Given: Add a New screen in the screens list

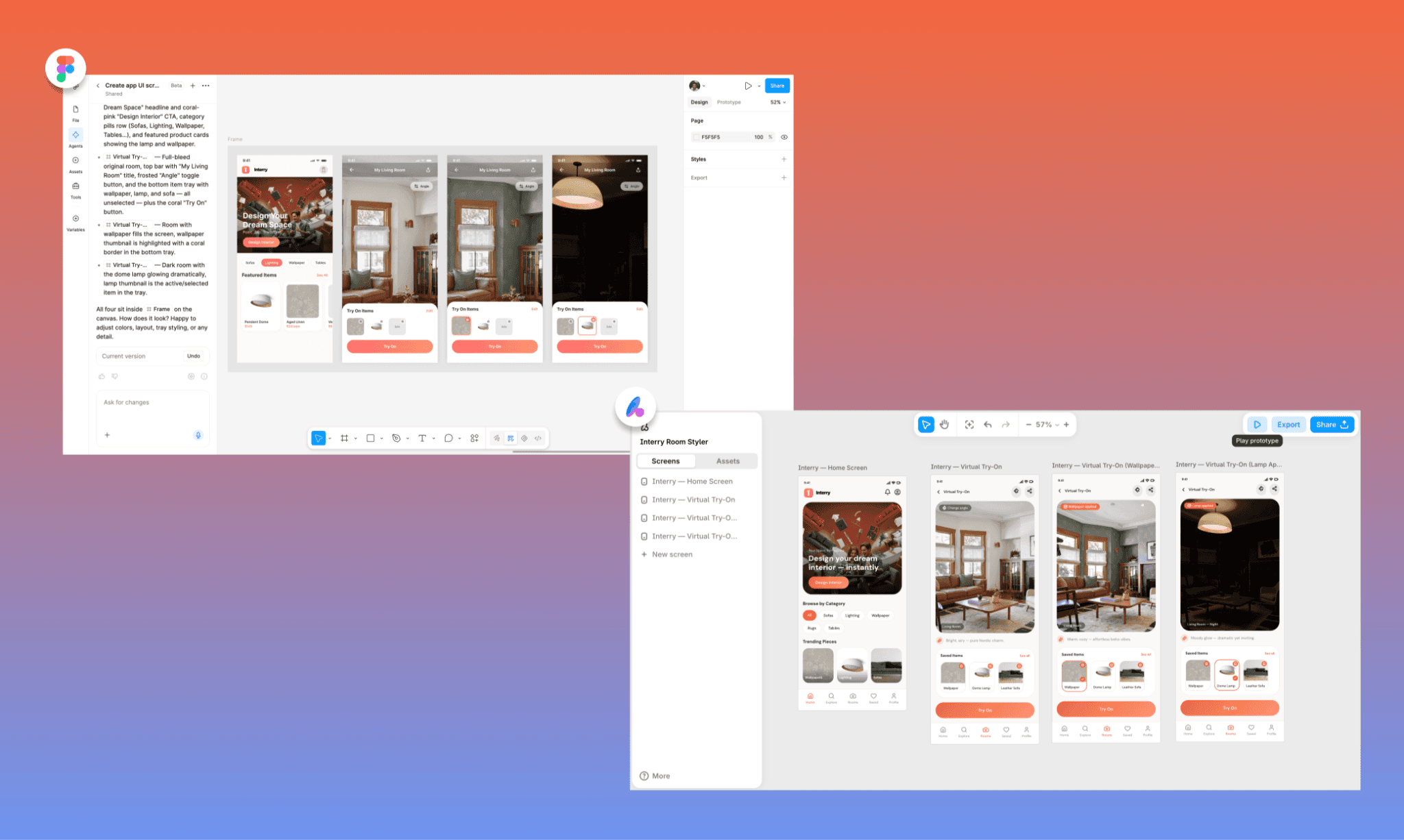Looking at the screenshot, I should click(667, 554).
